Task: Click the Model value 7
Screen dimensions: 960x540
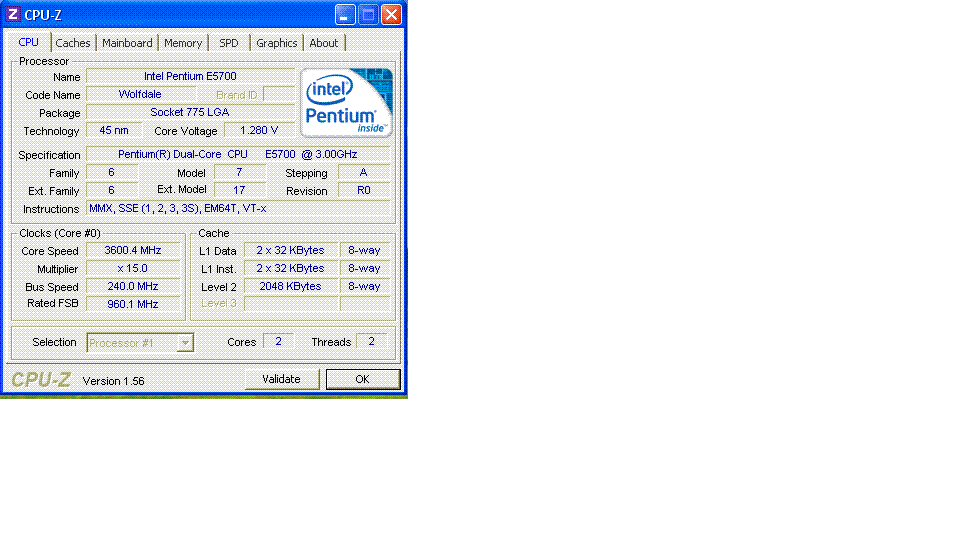Action: pos(239,173)
